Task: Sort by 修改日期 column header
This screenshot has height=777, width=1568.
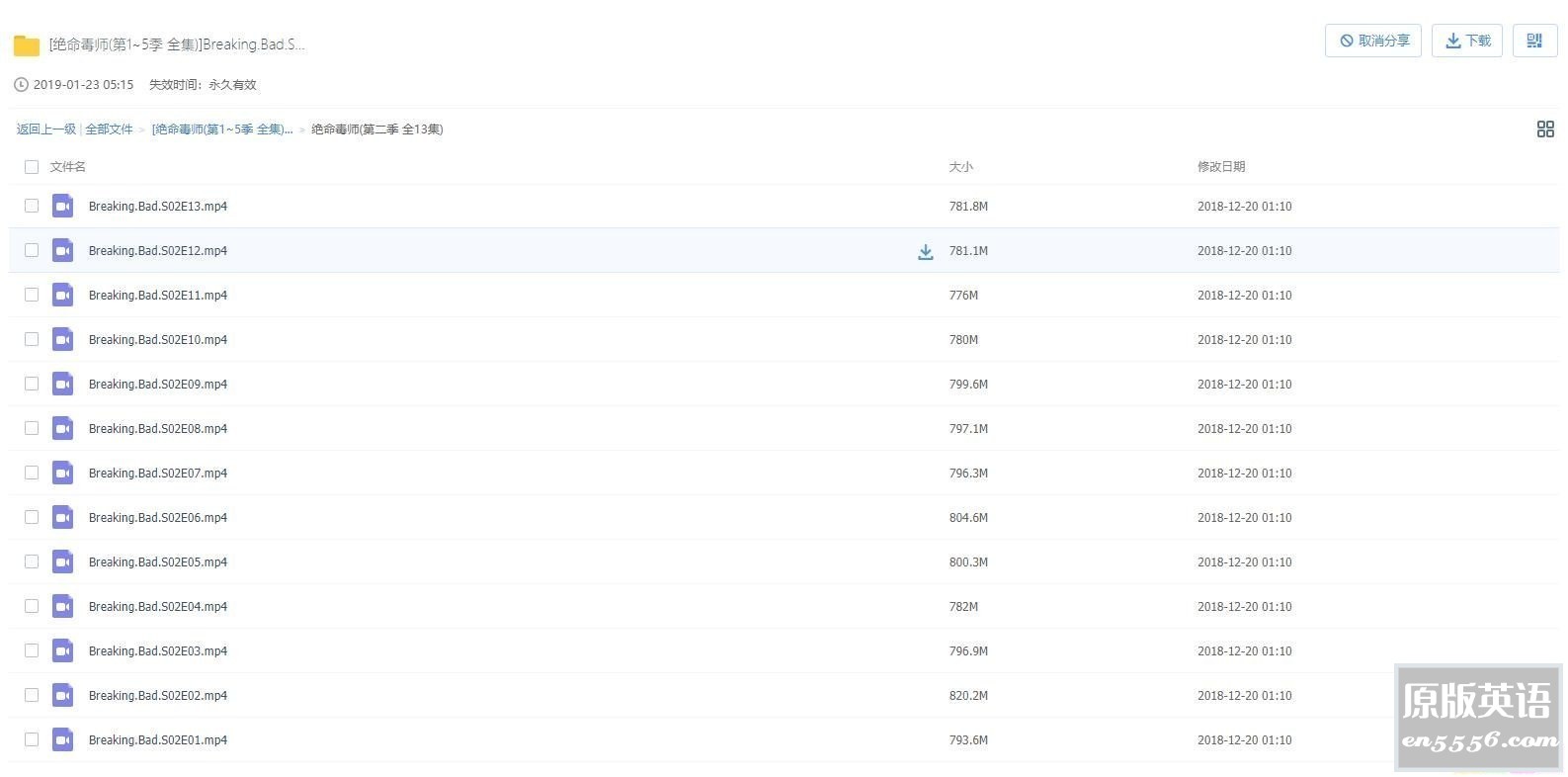Action: pos(1221,167)
